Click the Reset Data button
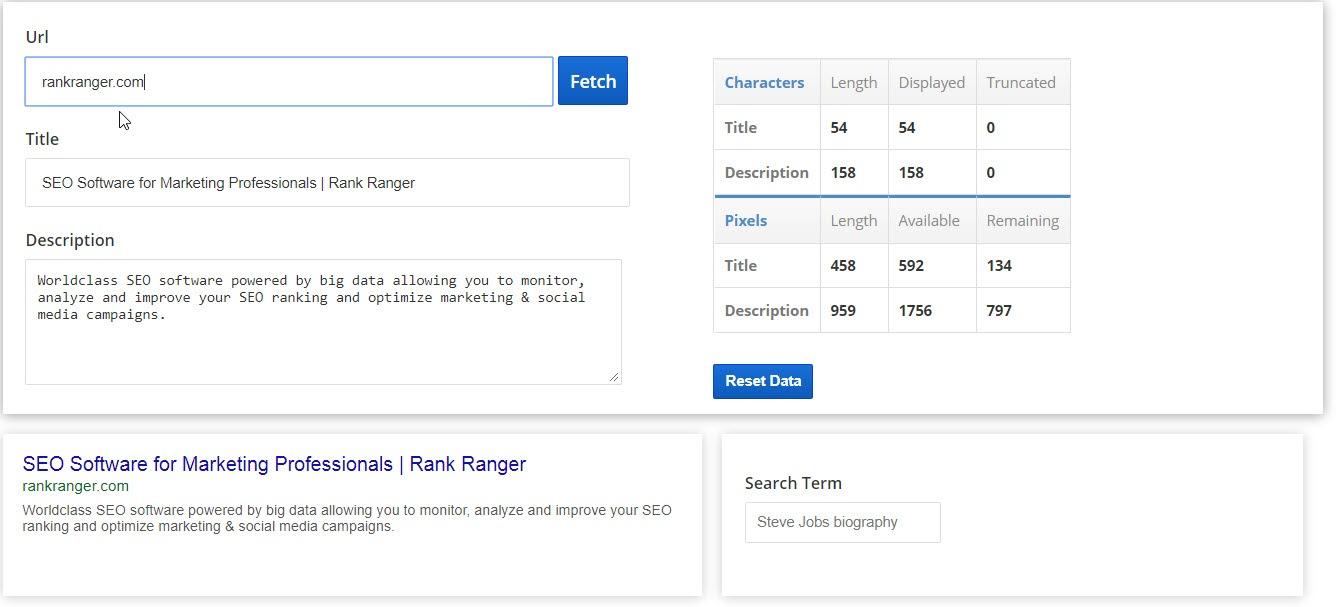This screenshot has height=607, width=1336. [x=763, y=381]
